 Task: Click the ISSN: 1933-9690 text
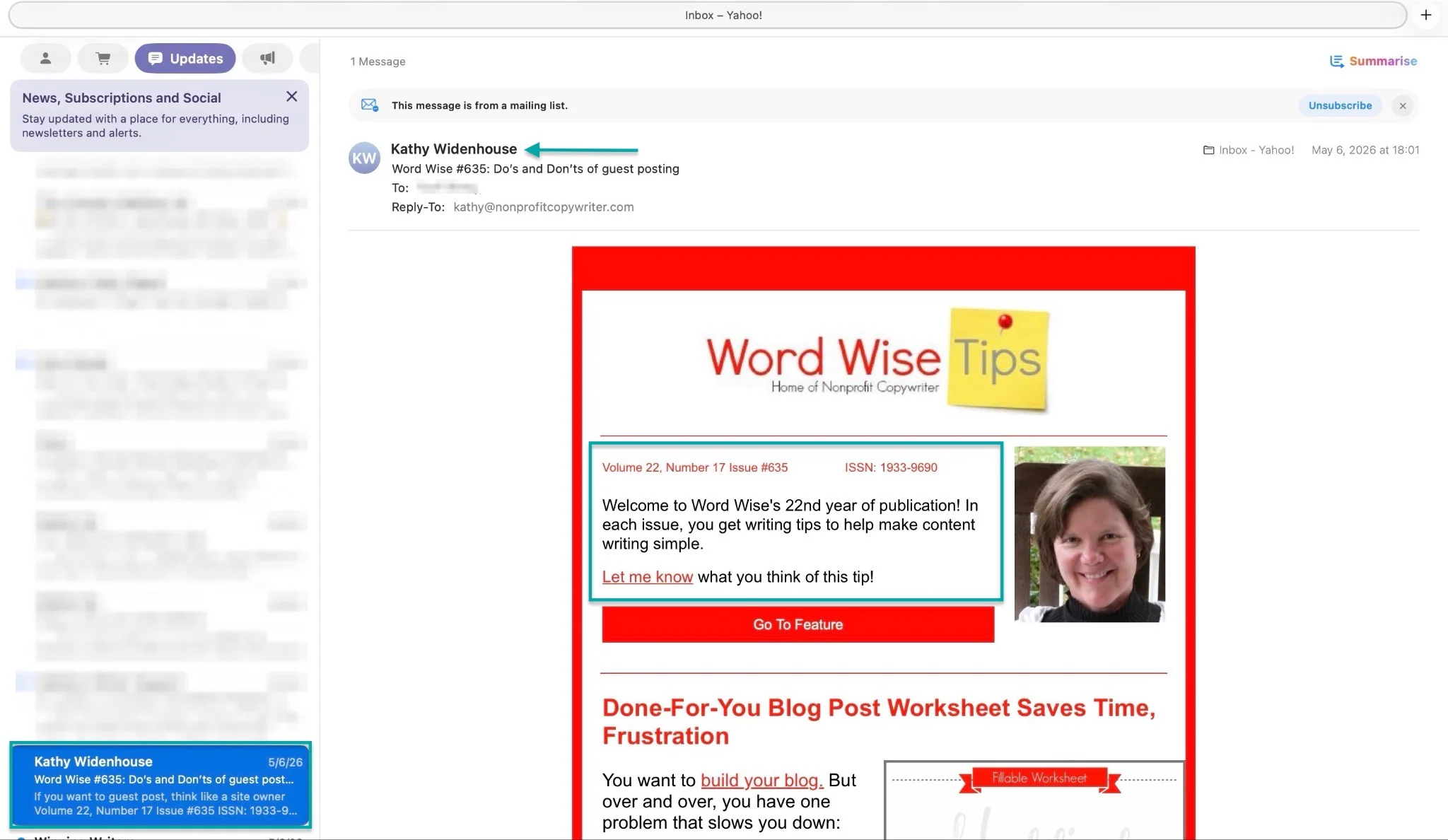click(891, 467)
